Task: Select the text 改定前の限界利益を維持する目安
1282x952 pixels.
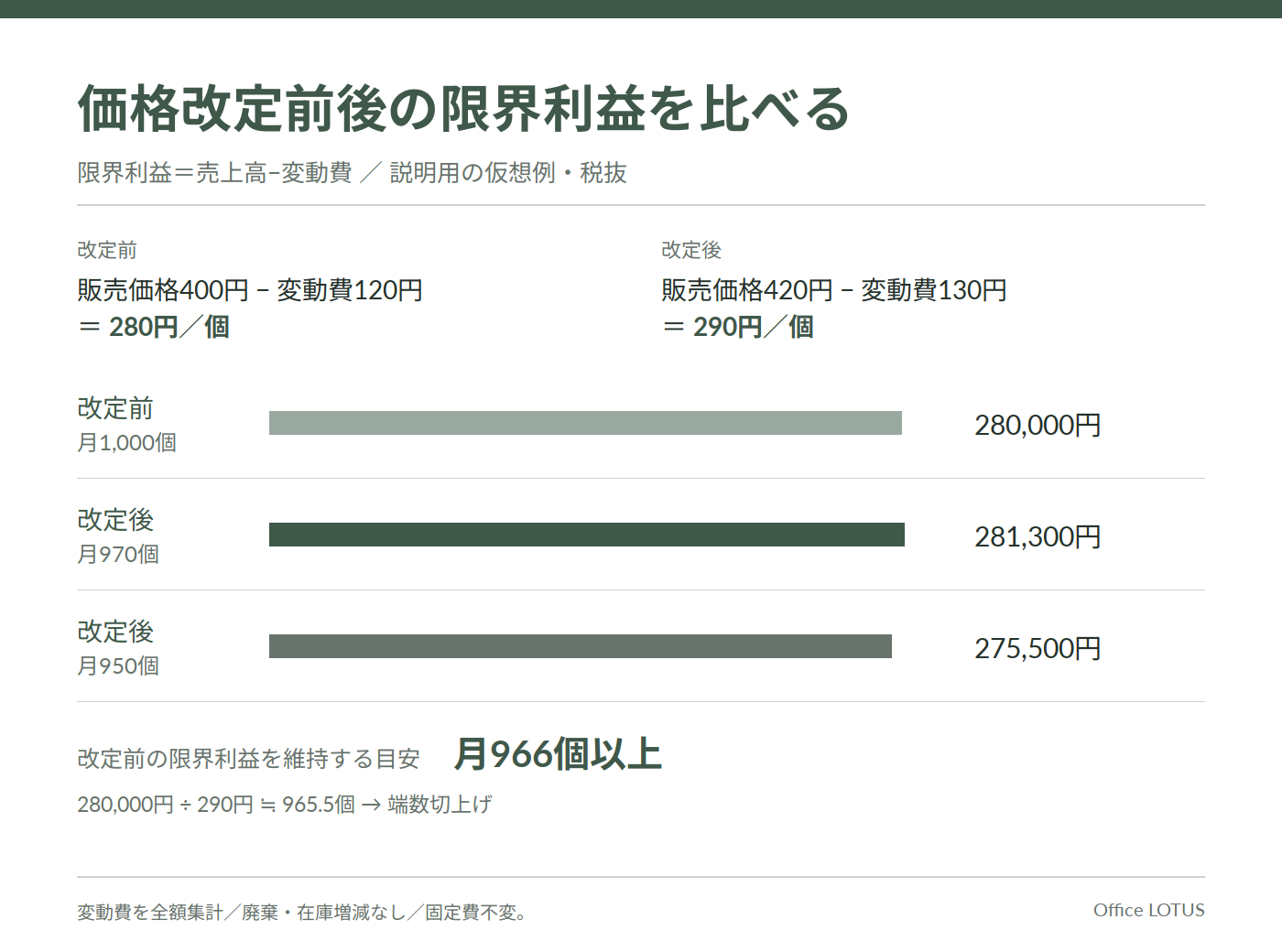Action: click(249, 759)
